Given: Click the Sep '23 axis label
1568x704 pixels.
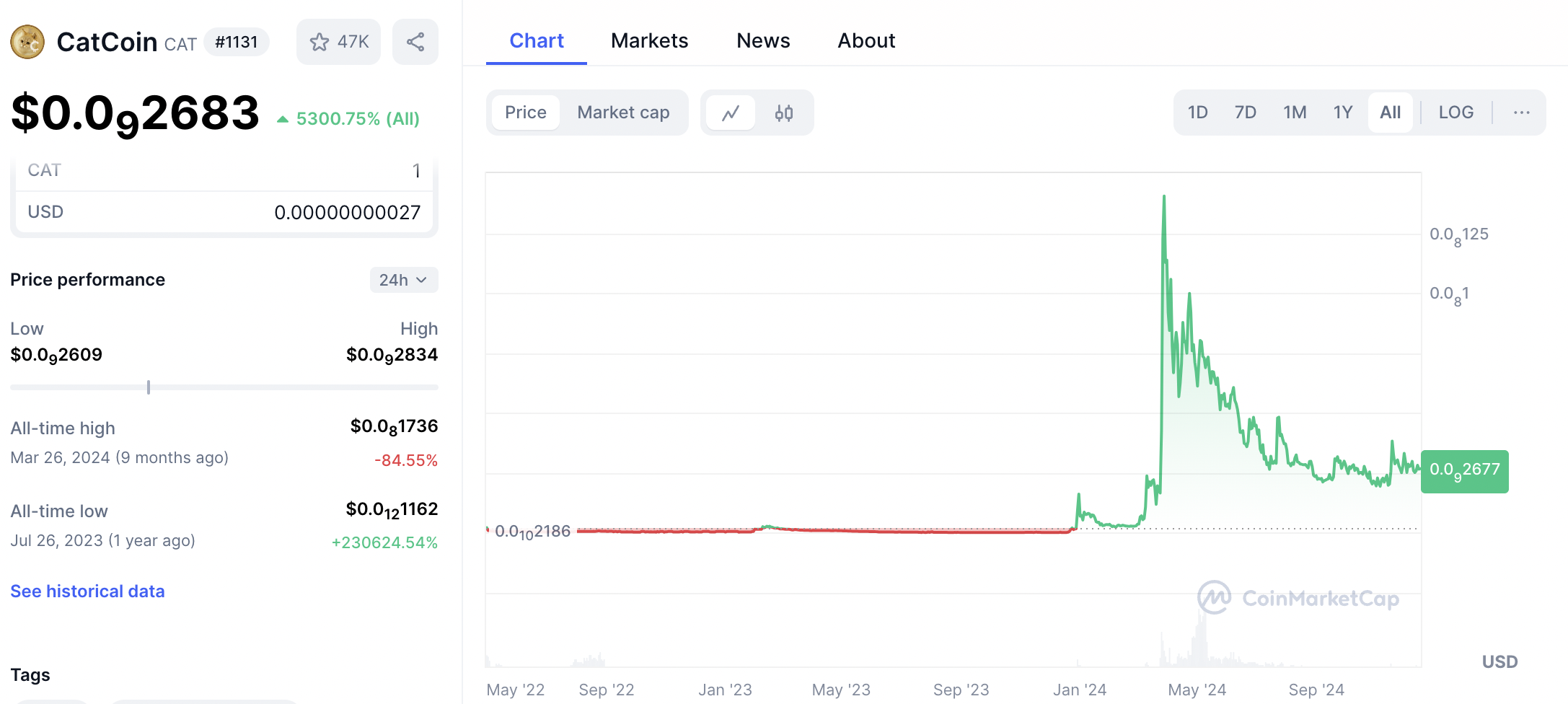Looking at the screenshot, I should click(x=961, y=690).
